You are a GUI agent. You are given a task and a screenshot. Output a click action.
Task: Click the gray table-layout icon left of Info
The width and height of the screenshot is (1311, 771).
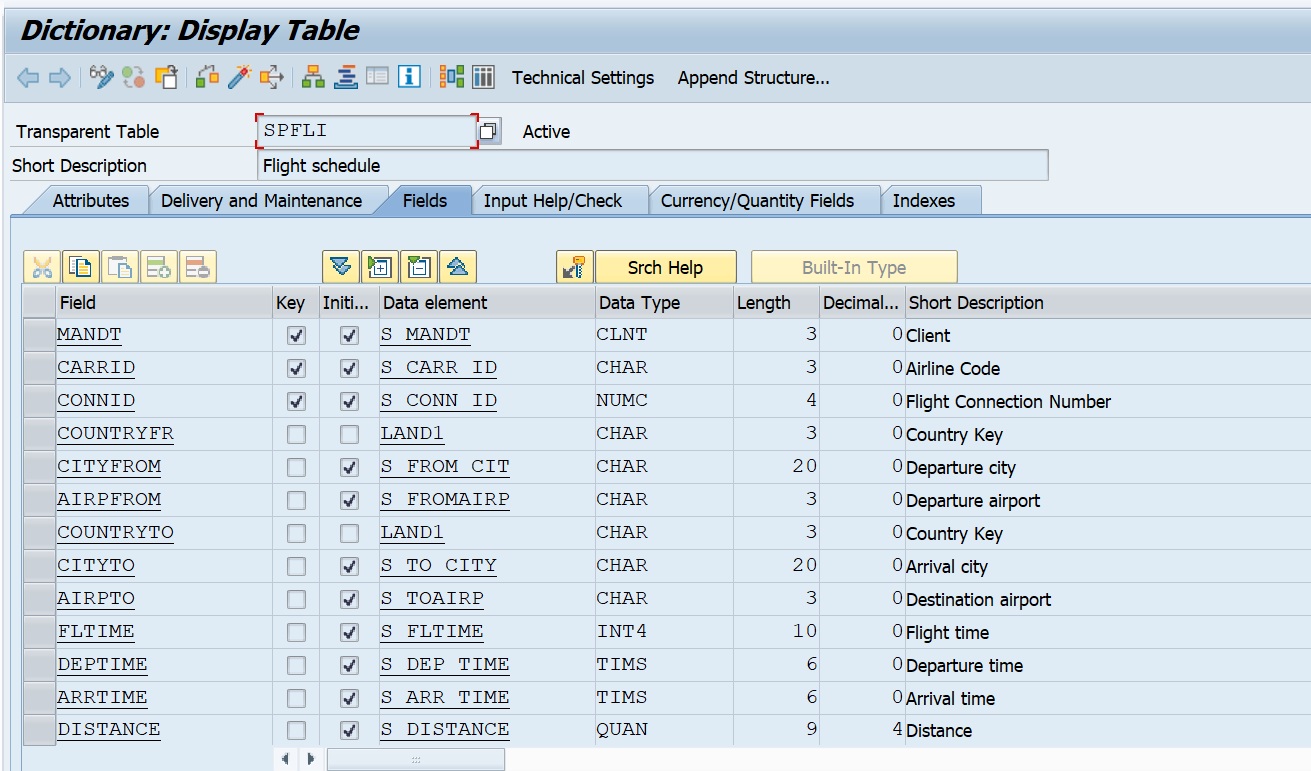pyautogui.click(x=377, y=77)
